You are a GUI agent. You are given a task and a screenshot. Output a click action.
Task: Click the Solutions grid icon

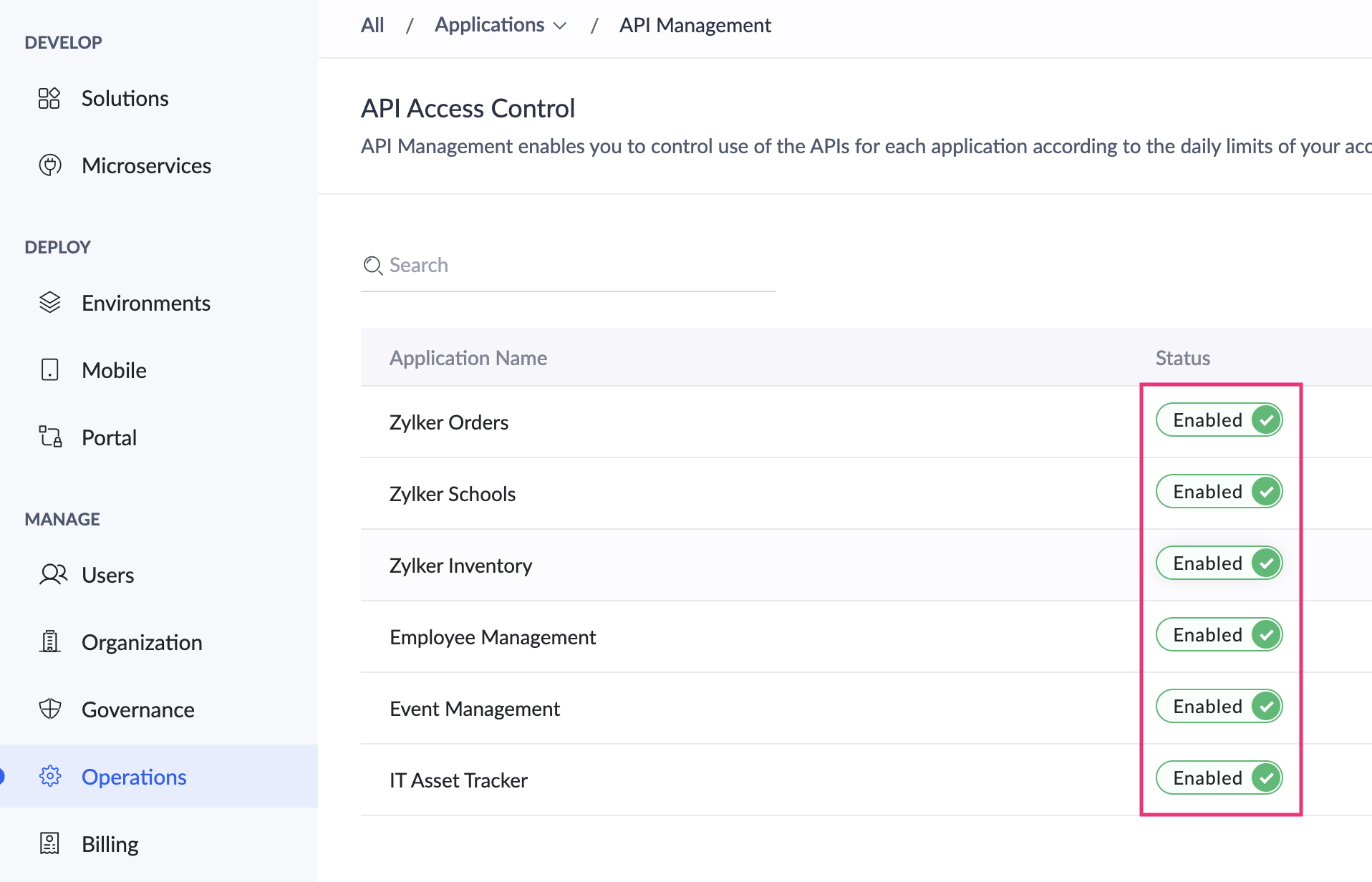click(49, 98)
